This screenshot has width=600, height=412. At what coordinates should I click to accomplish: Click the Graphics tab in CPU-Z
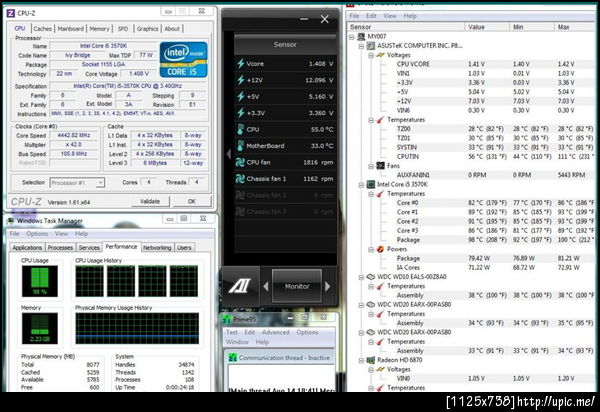(x=147, y=29)
